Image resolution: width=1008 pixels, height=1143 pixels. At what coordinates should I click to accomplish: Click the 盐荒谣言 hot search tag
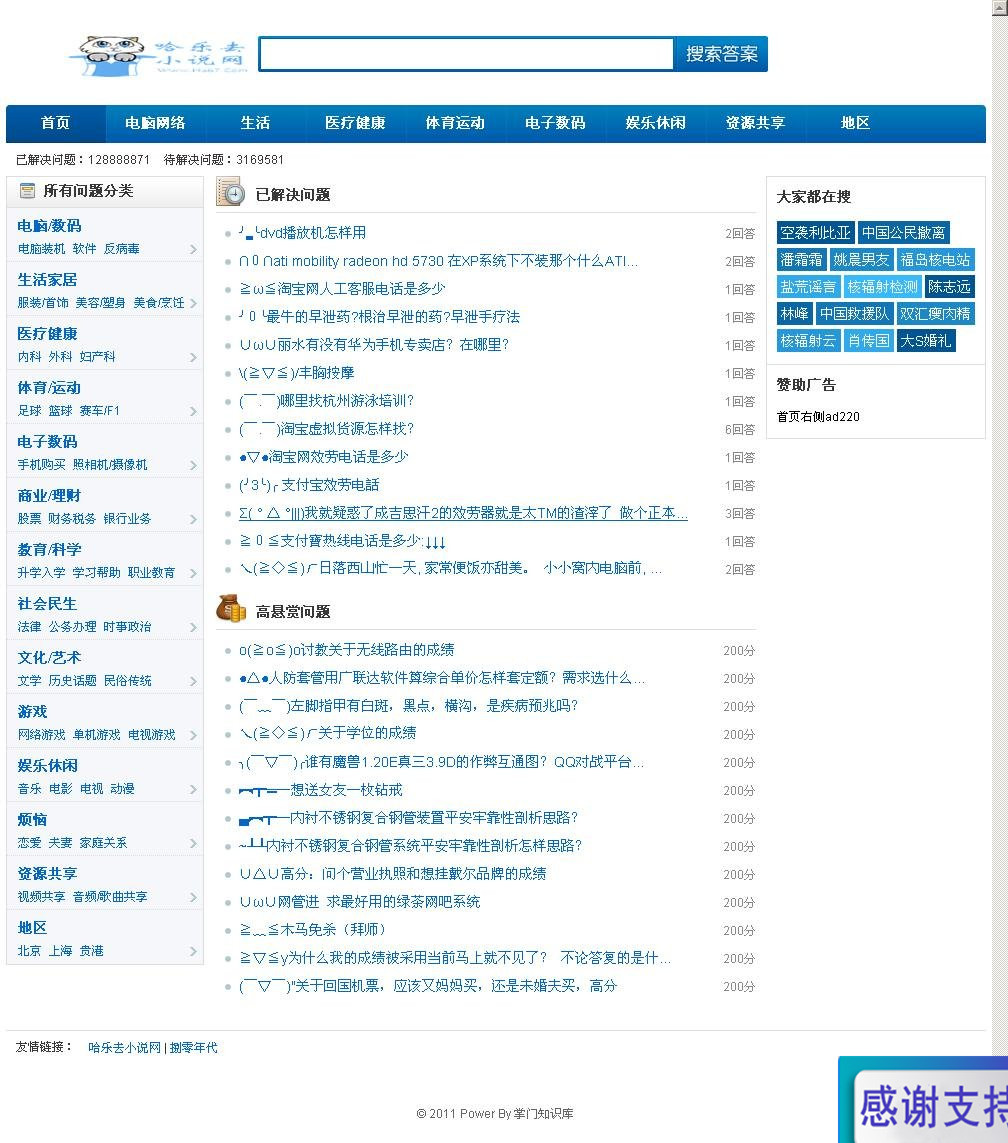click(808, 286)
